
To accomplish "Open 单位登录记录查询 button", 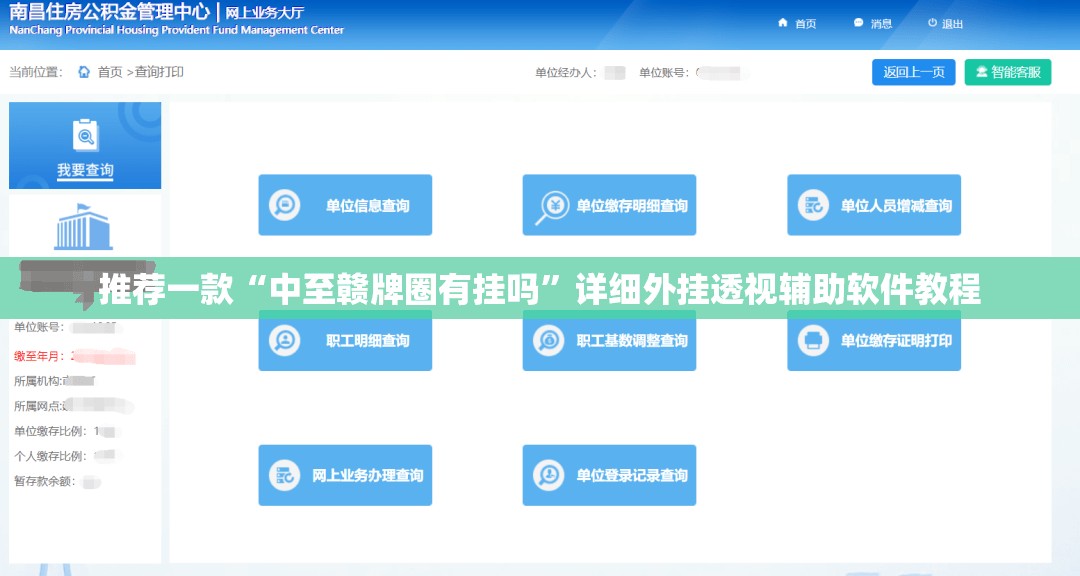I will [x=609, y=475].
